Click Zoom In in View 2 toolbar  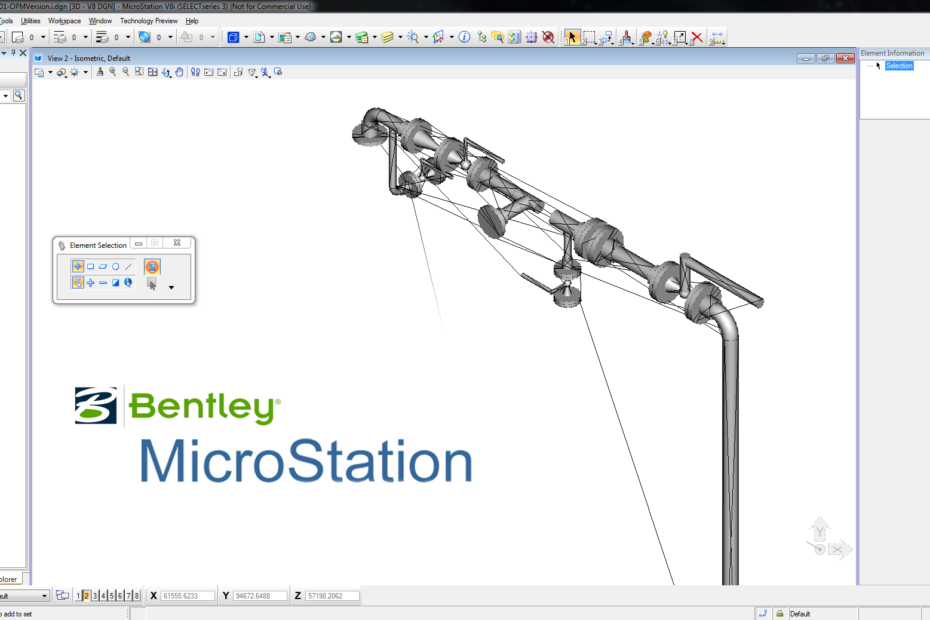pyautogui.click(x=113, y=72)
